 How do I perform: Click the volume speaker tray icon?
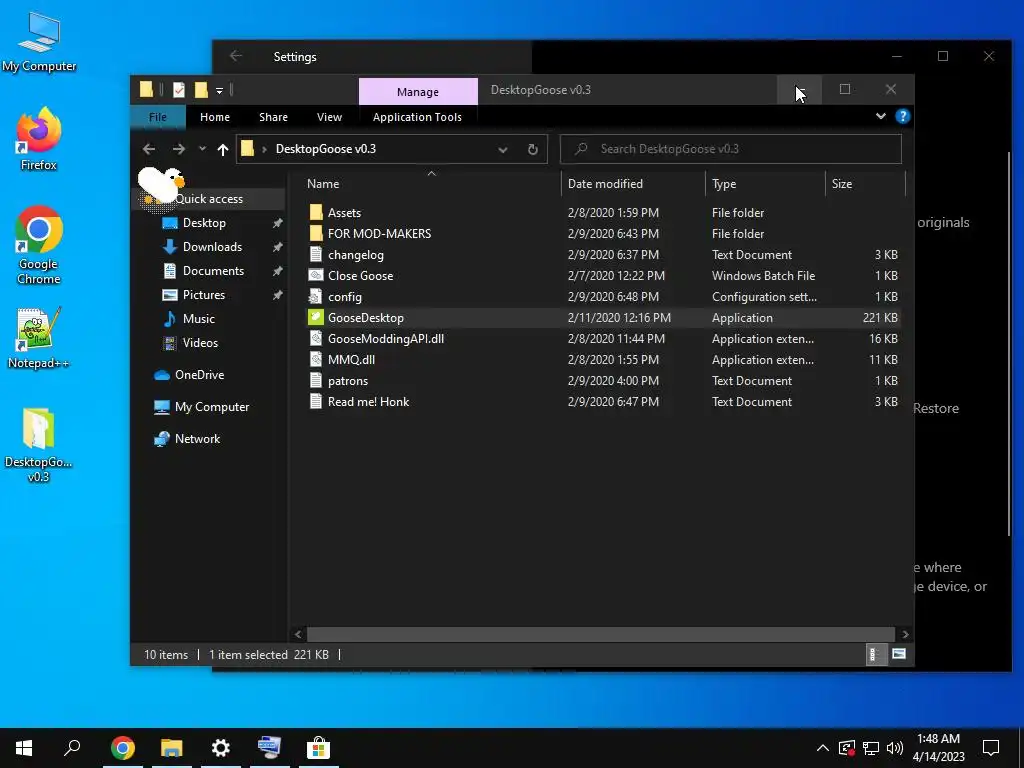tap(895, 748)
